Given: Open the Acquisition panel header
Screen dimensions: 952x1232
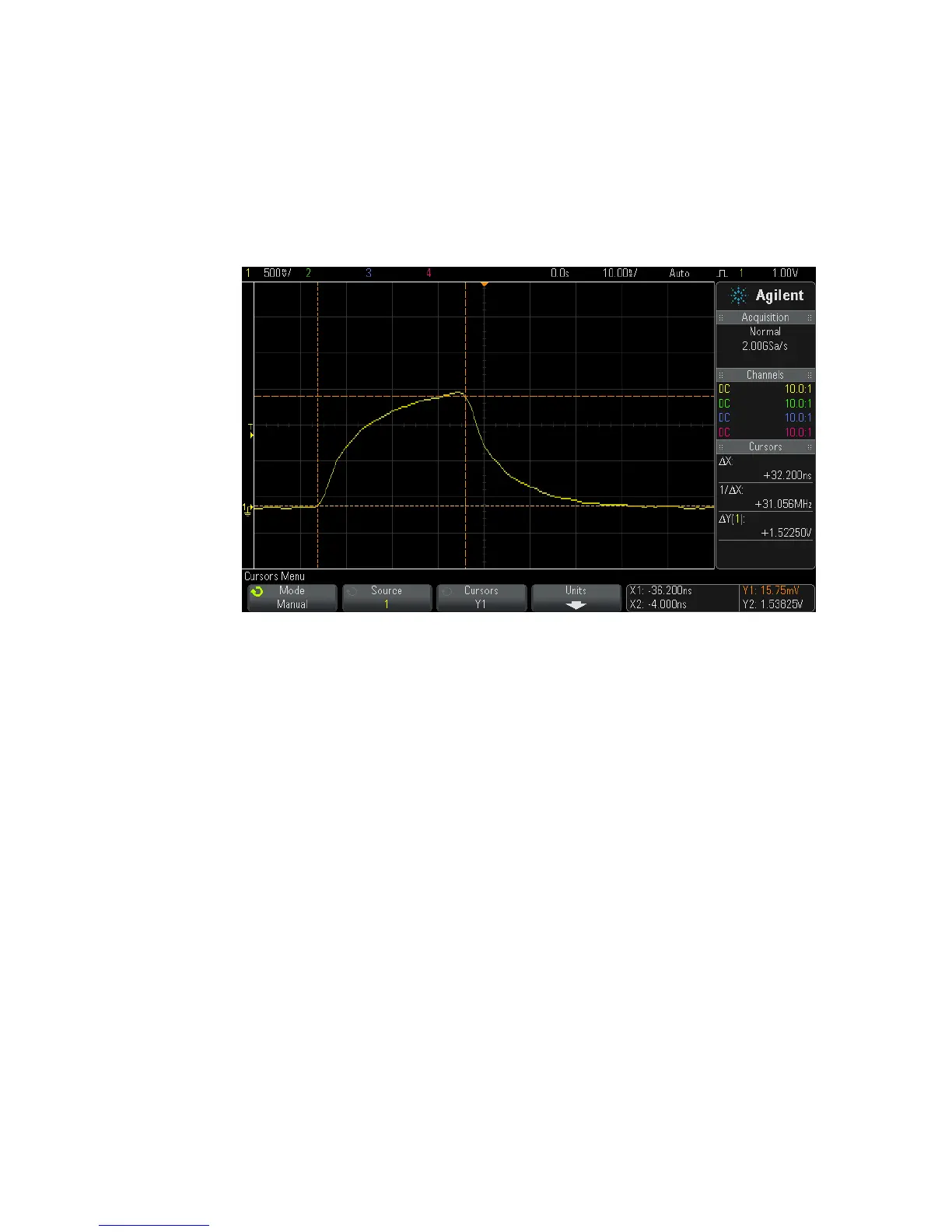Looking at the screenshot, I should click(765, 317).
